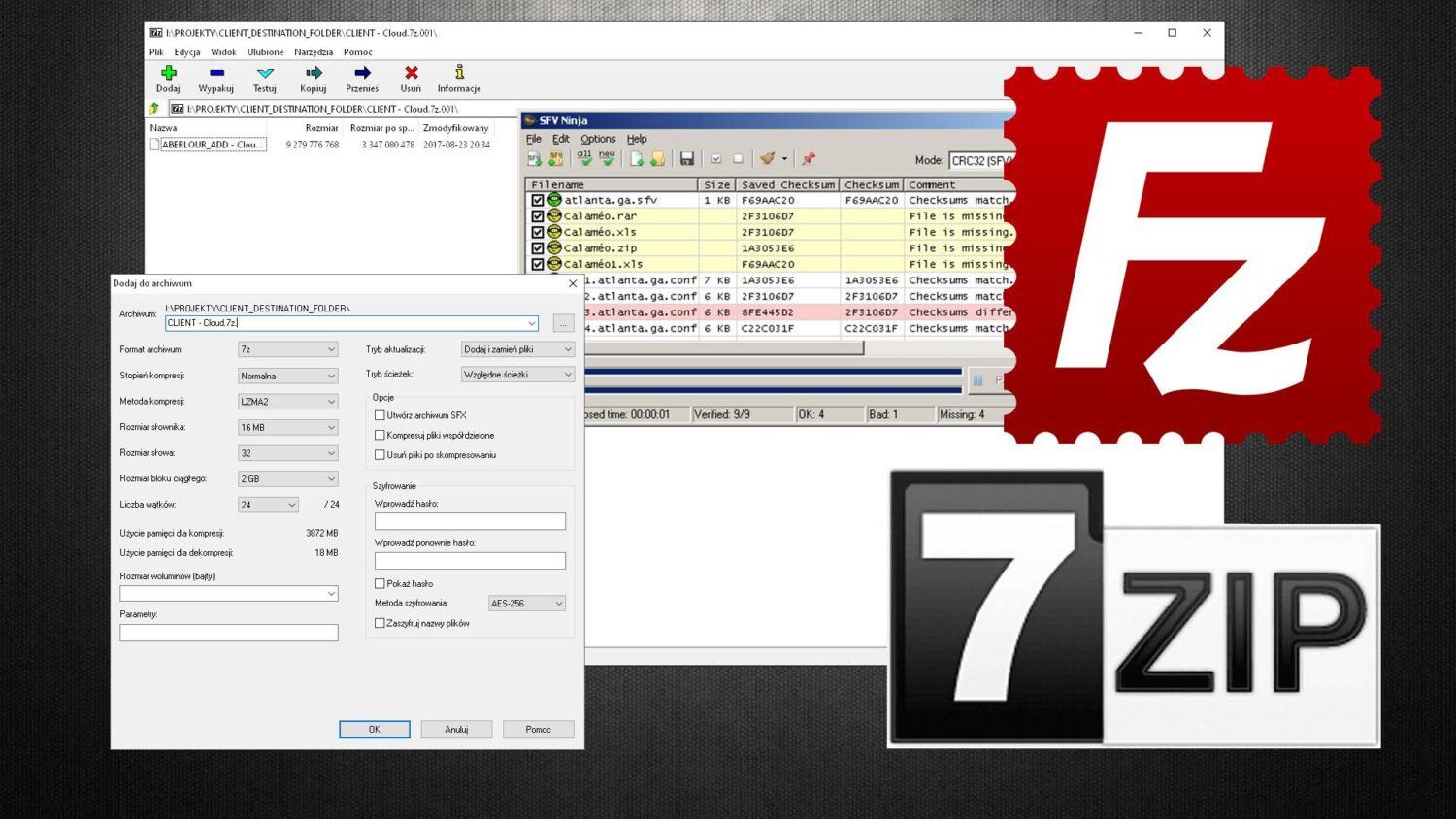Expand the 'Stopień kompresji' dropdown

(287, 377)
